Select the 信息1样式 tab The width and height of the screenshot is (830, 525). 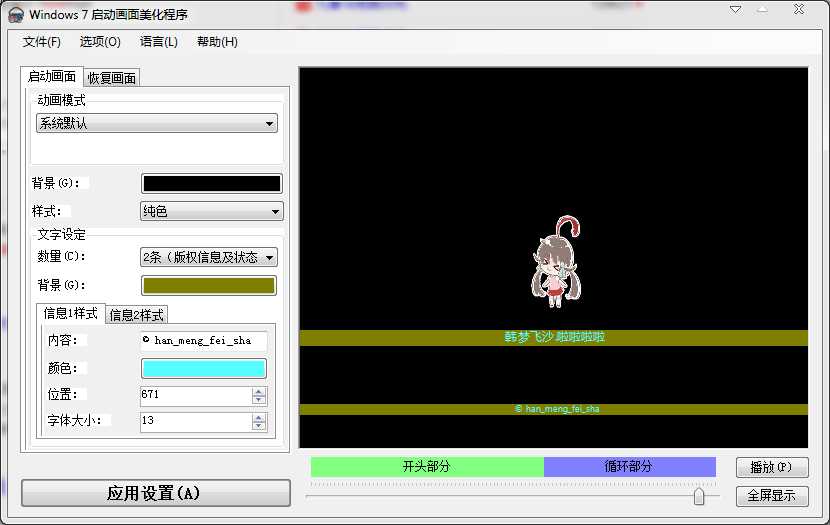coord(70,314)
